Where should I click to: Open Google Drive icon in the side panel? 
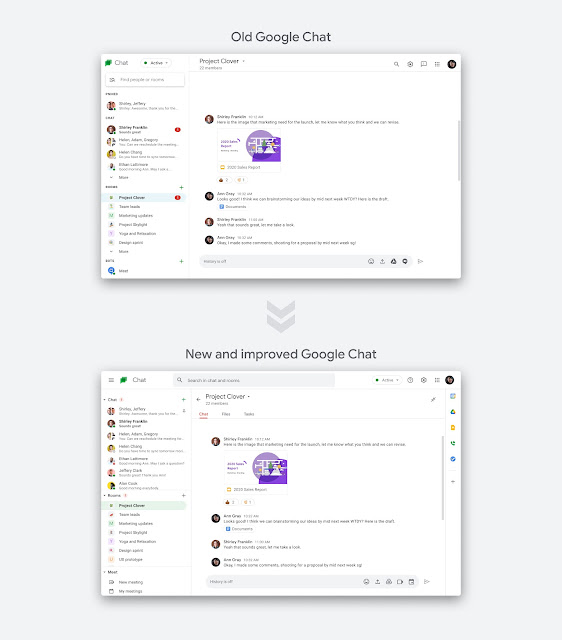tap(453, 412)
